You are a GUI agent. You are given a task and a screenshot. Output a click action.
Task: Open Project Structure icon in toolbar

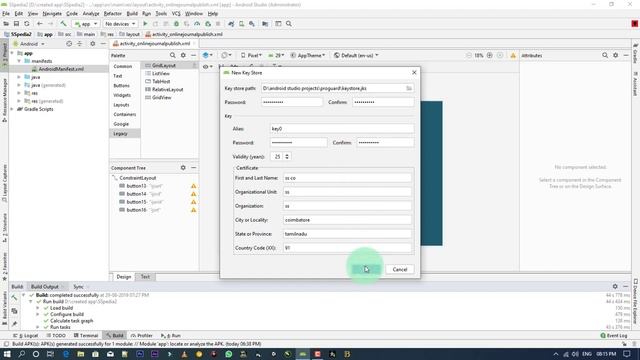(x=265, y=24)
